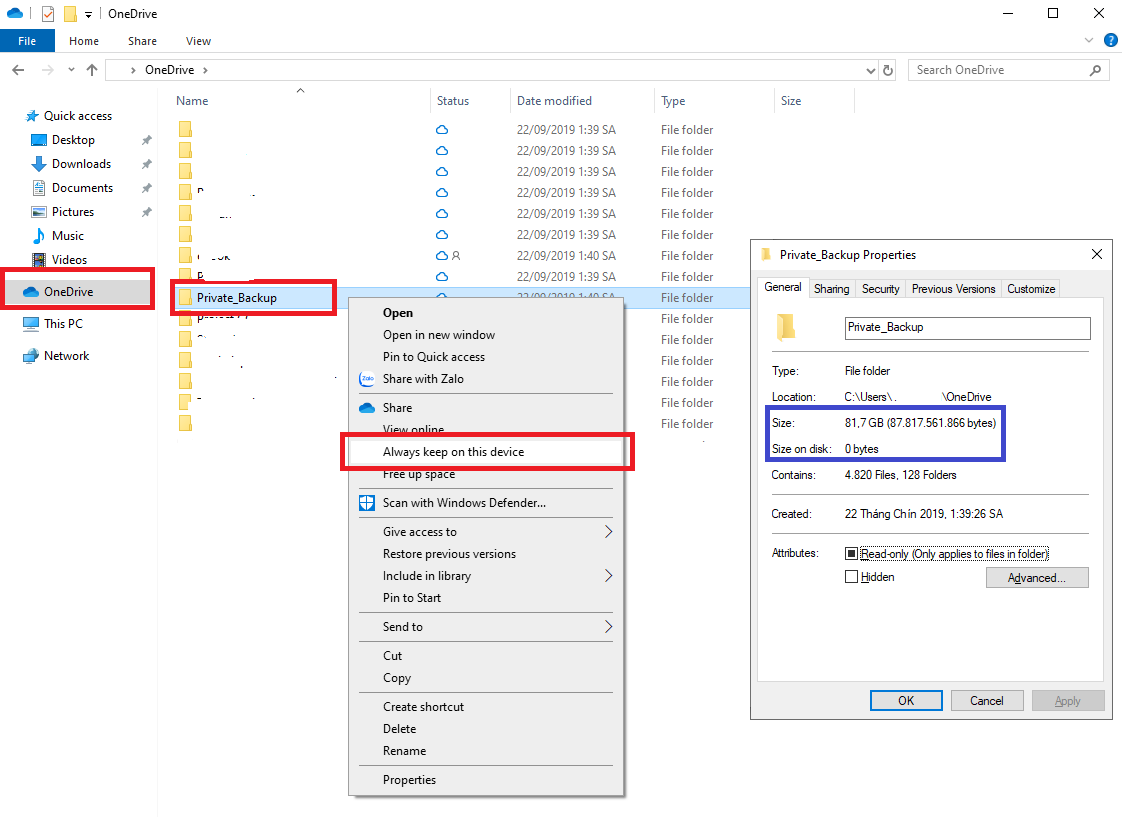Open the address bar history dropdown
The height and width of the screenshot is (817, 1123).
click(870, 70)
